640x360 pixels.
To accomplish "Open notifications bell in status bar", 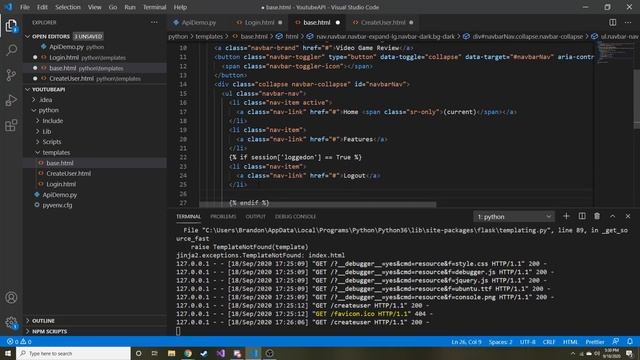I will point(630,342).
